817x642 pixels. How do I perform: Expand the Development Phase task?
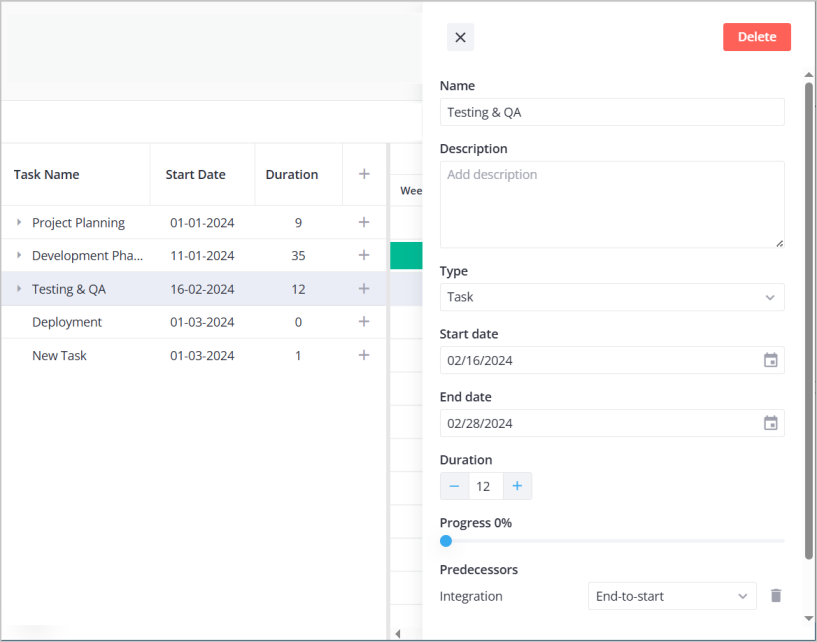point(19,256)
